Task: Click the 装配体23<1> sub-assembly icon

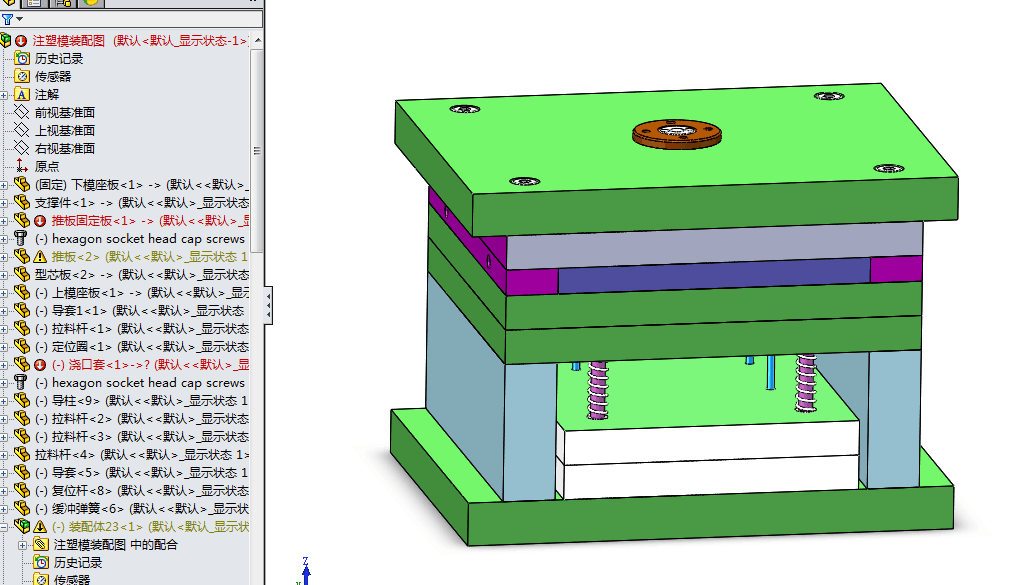Action: [x=22, y=526]
